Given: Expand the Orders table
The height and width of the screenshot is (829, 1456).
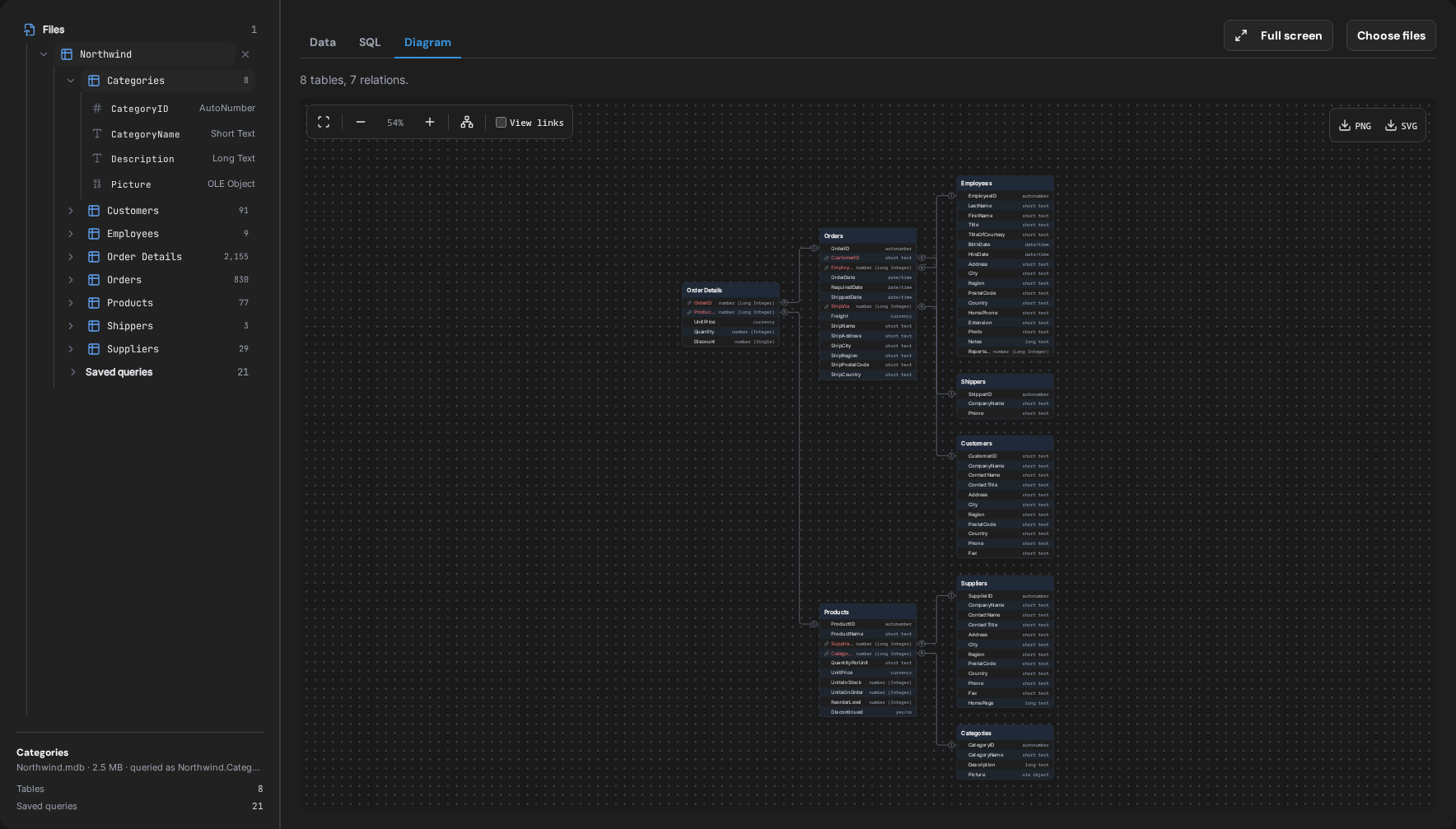Looking at the screenshot, I should pyautogui.click(x=71, y=280).
